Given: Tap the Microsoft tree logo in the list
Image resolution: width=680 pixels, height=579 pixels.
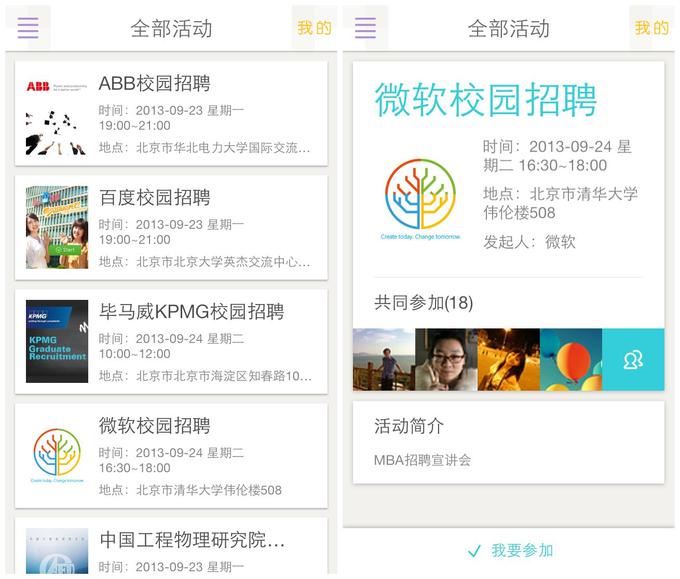Looking at the screenshot, I should 57,455.
